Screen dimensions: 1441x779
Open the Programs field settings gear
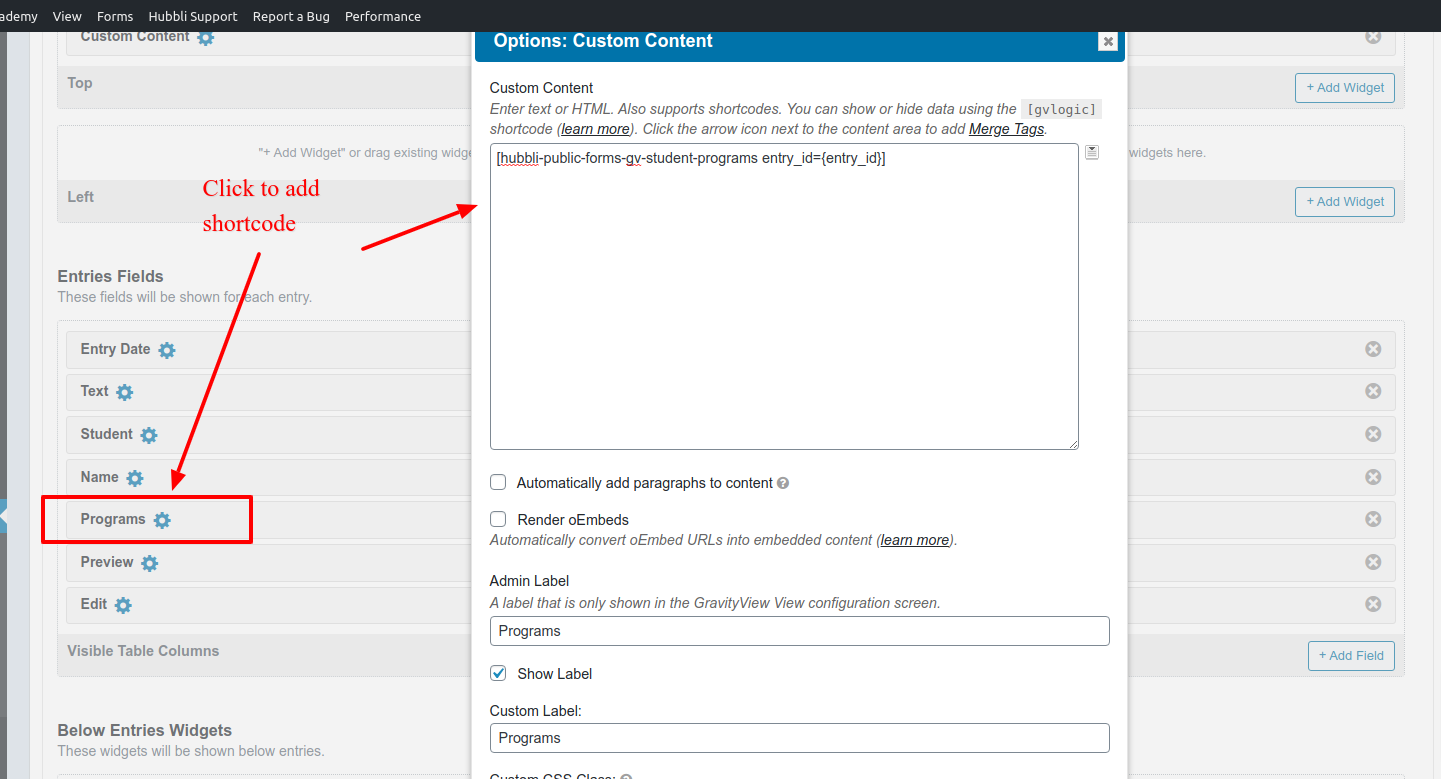[x=162, y=520]
